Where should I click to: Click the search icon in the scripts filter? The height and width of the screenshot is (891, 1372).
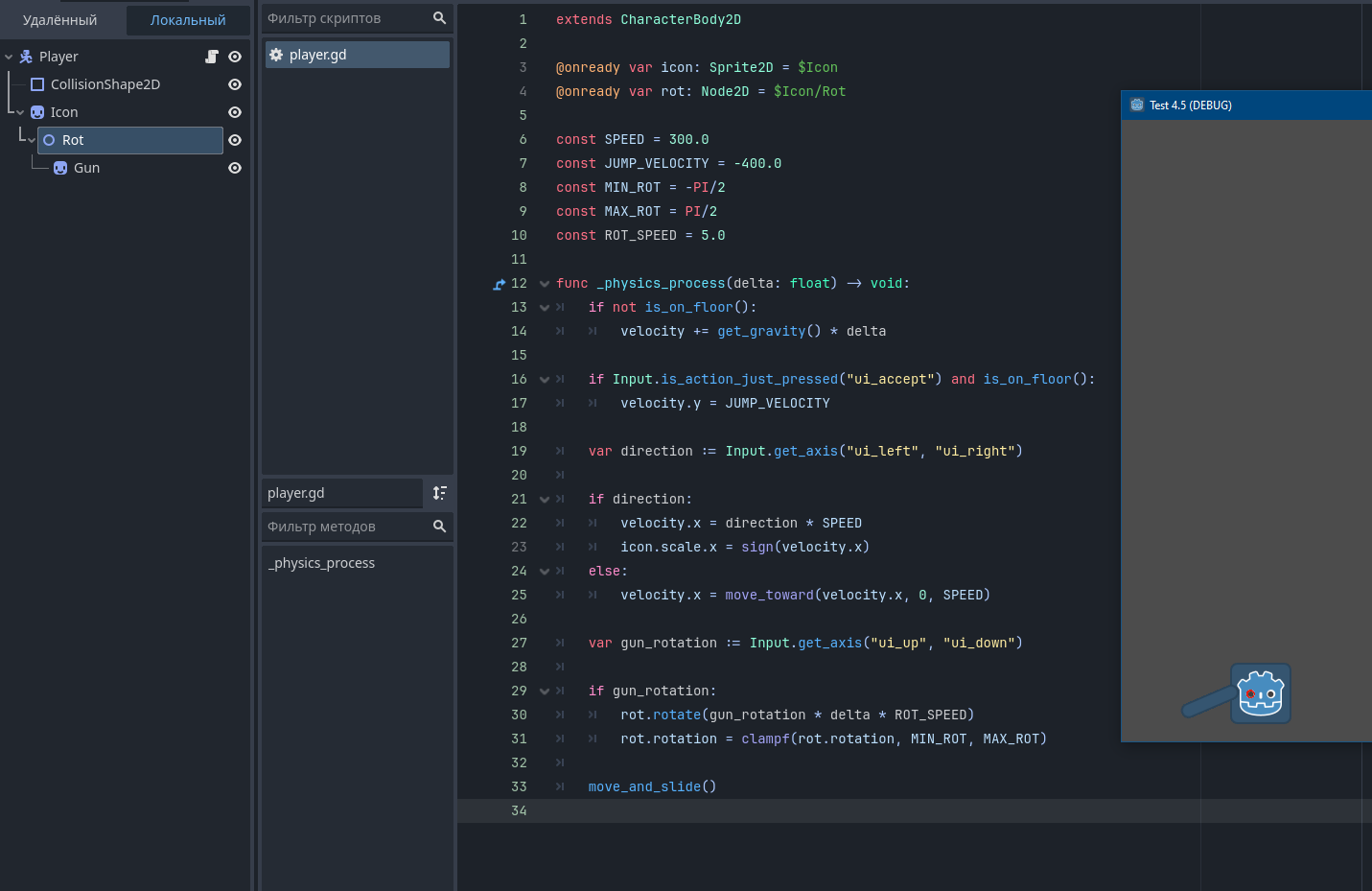(439, 18)
